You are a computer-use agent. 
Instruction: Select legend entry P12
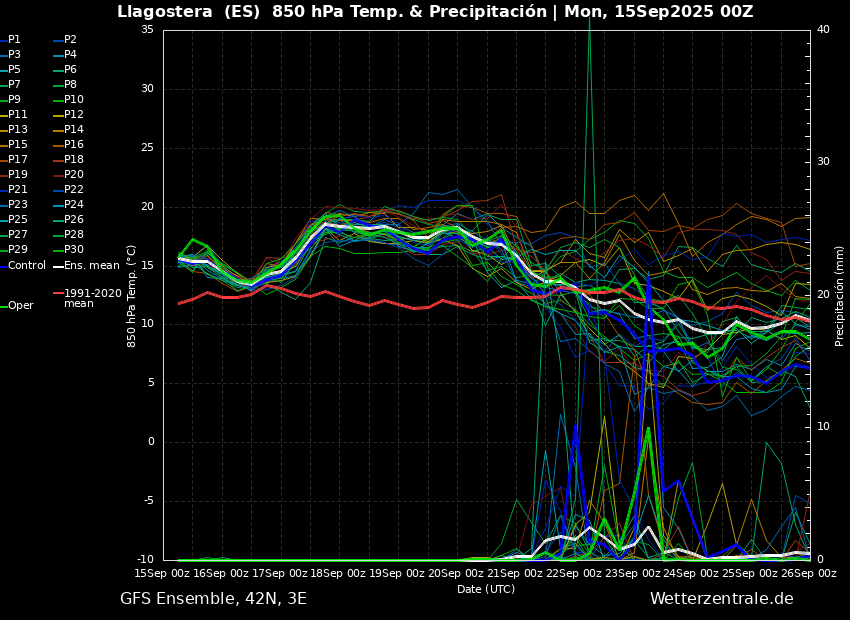coord(74,114)
